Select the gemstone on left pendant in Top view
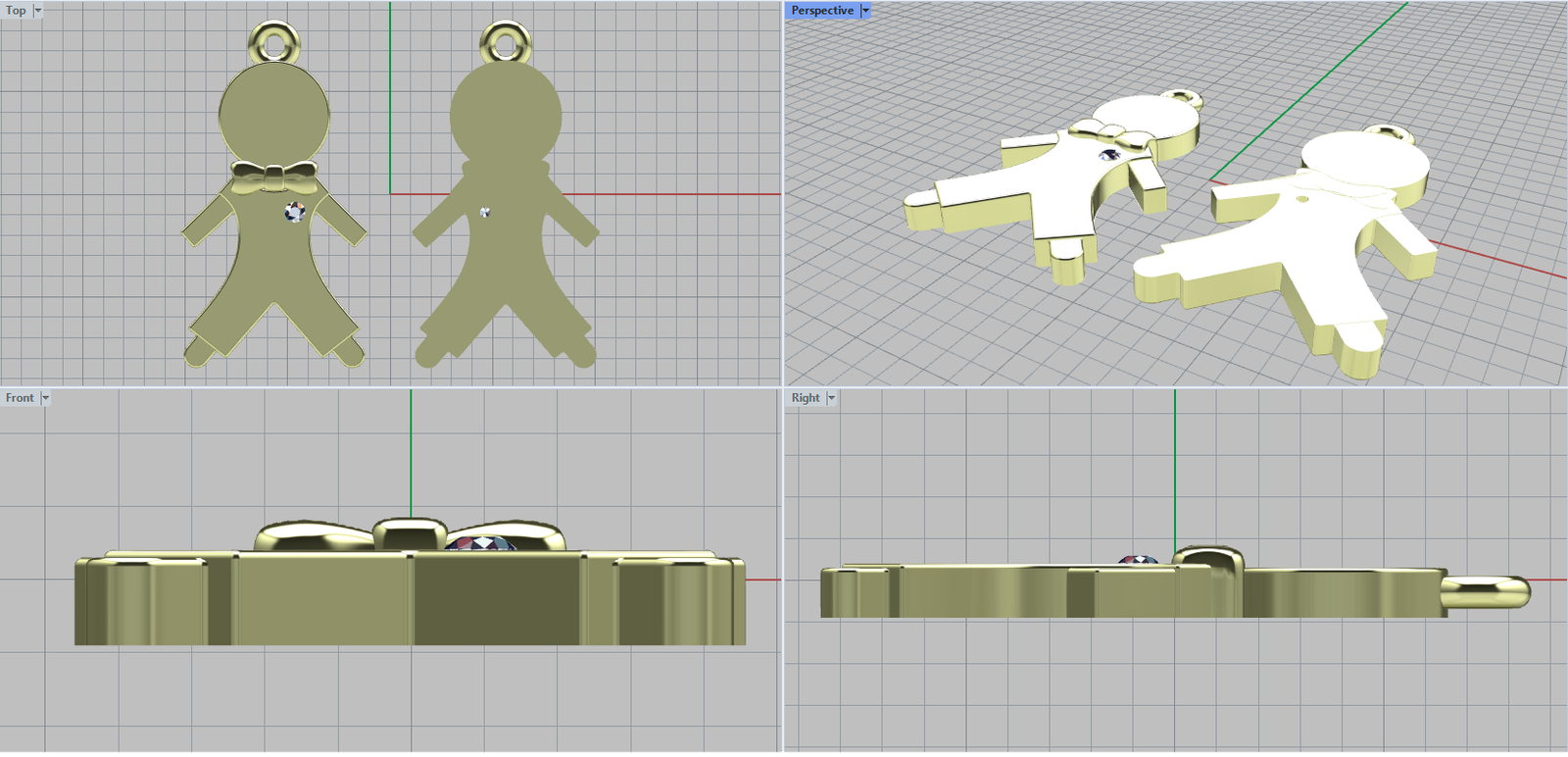1568x757 pixels. [295, 212]
